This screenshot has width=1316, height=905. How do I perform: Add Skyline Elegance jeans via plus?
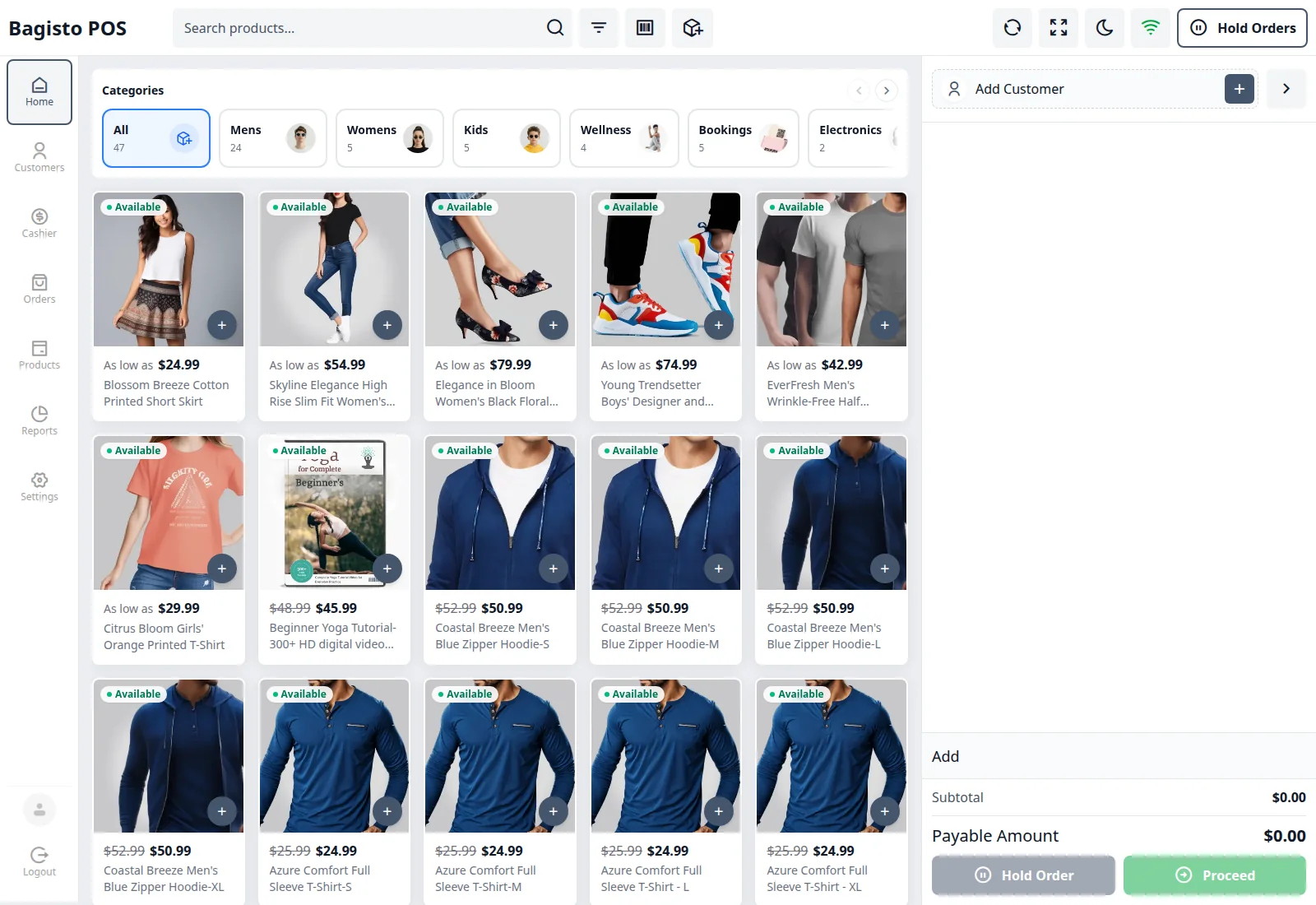point(387,325)
